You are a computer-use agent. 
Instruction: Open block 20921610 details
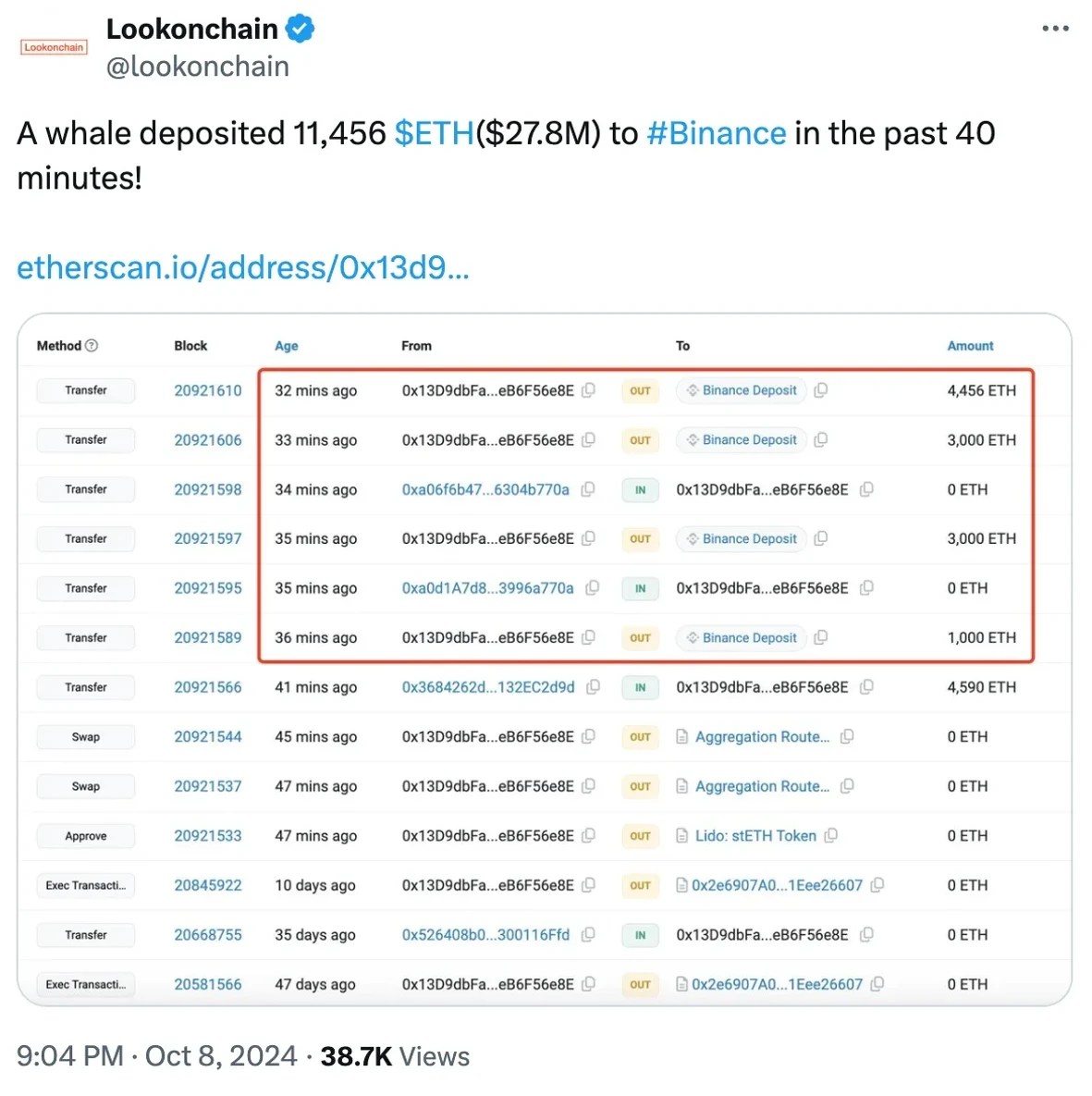(207, 390)
